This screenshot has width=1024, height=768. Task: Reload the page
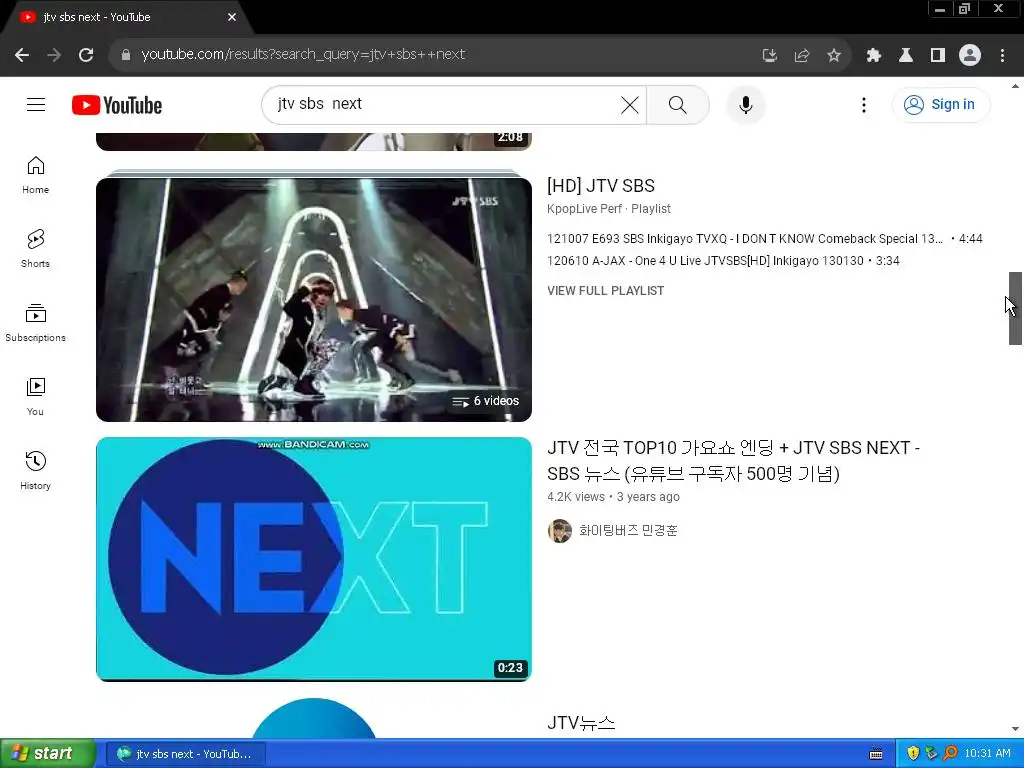(86, 55)
